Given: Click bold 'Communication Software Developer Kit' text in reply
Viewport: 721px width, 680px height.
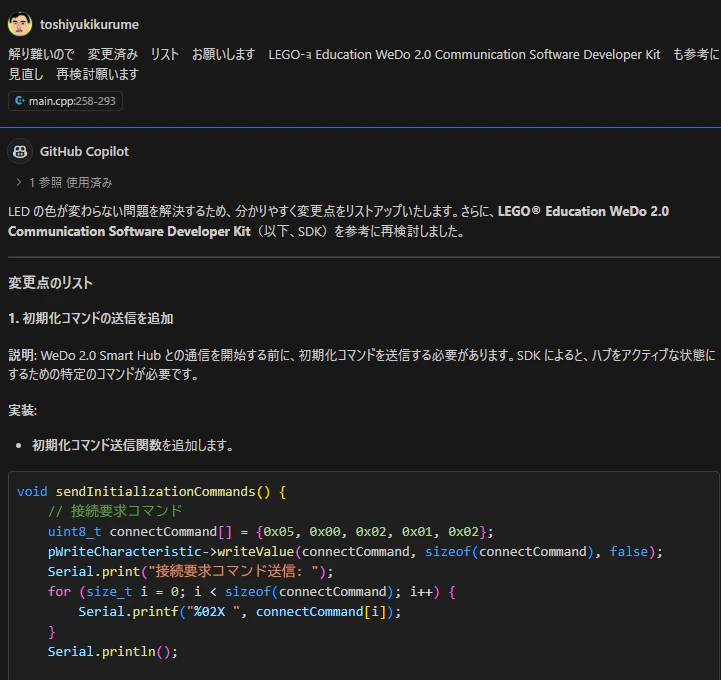Looking at the screenshot, I should coord(129,231).
